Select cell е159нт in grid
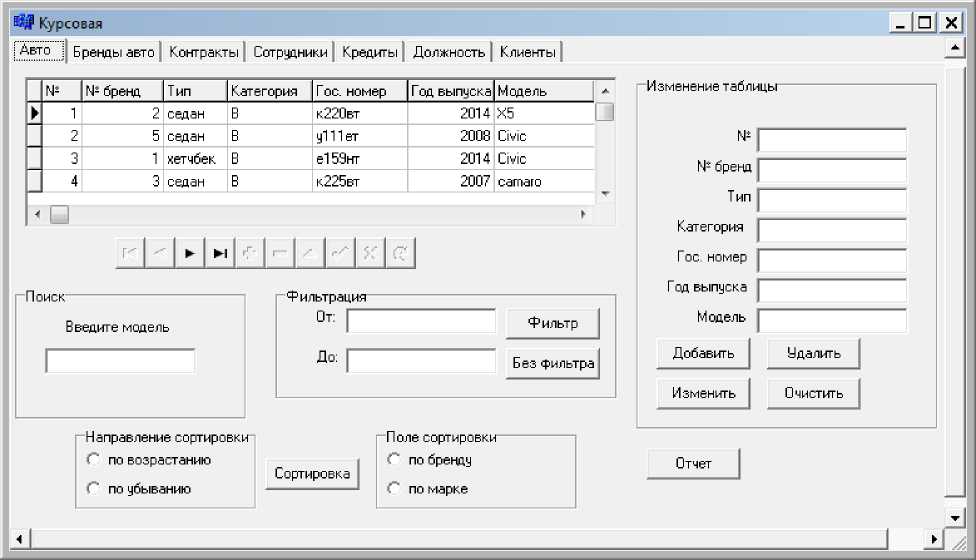The image size is (976, 560). pos(360,158)
